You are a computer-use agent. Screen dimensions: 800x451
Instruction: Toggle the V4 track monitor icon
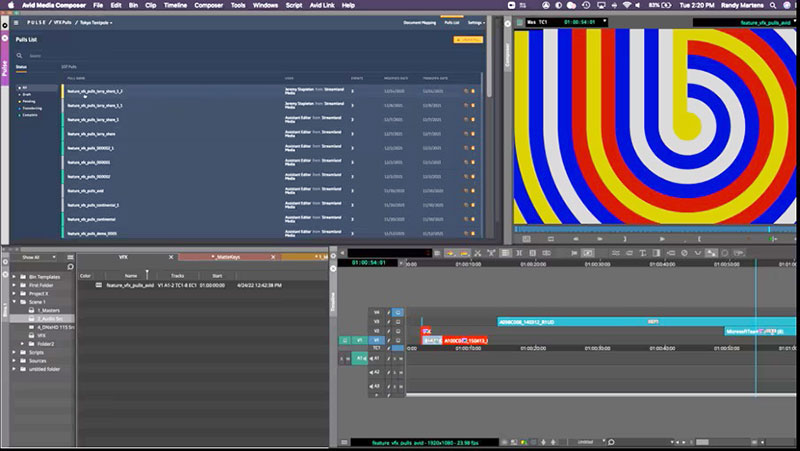click(397, 312)
